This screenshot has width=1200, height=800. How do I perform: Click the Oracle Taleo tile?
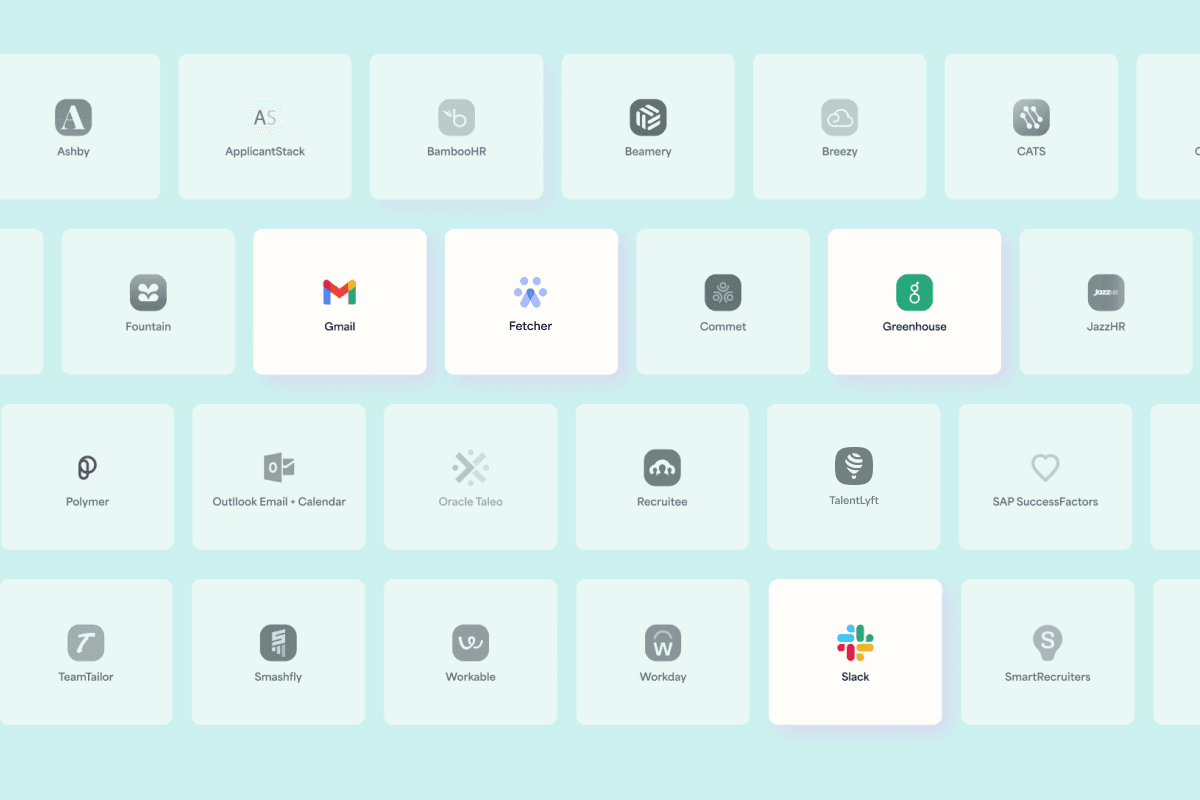pos(470,466)
